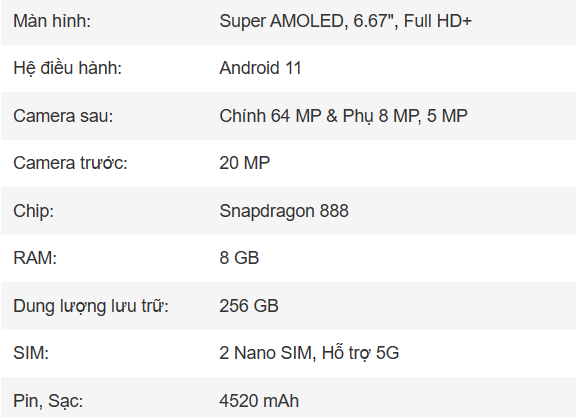Screen dimensions: 580x417
Task: Select the 4520 mAh value
Action: point(259,401)
